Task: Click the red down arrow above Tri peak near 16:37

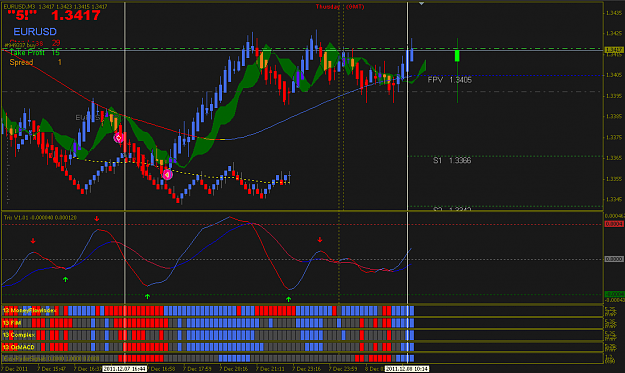Action: 96,219
